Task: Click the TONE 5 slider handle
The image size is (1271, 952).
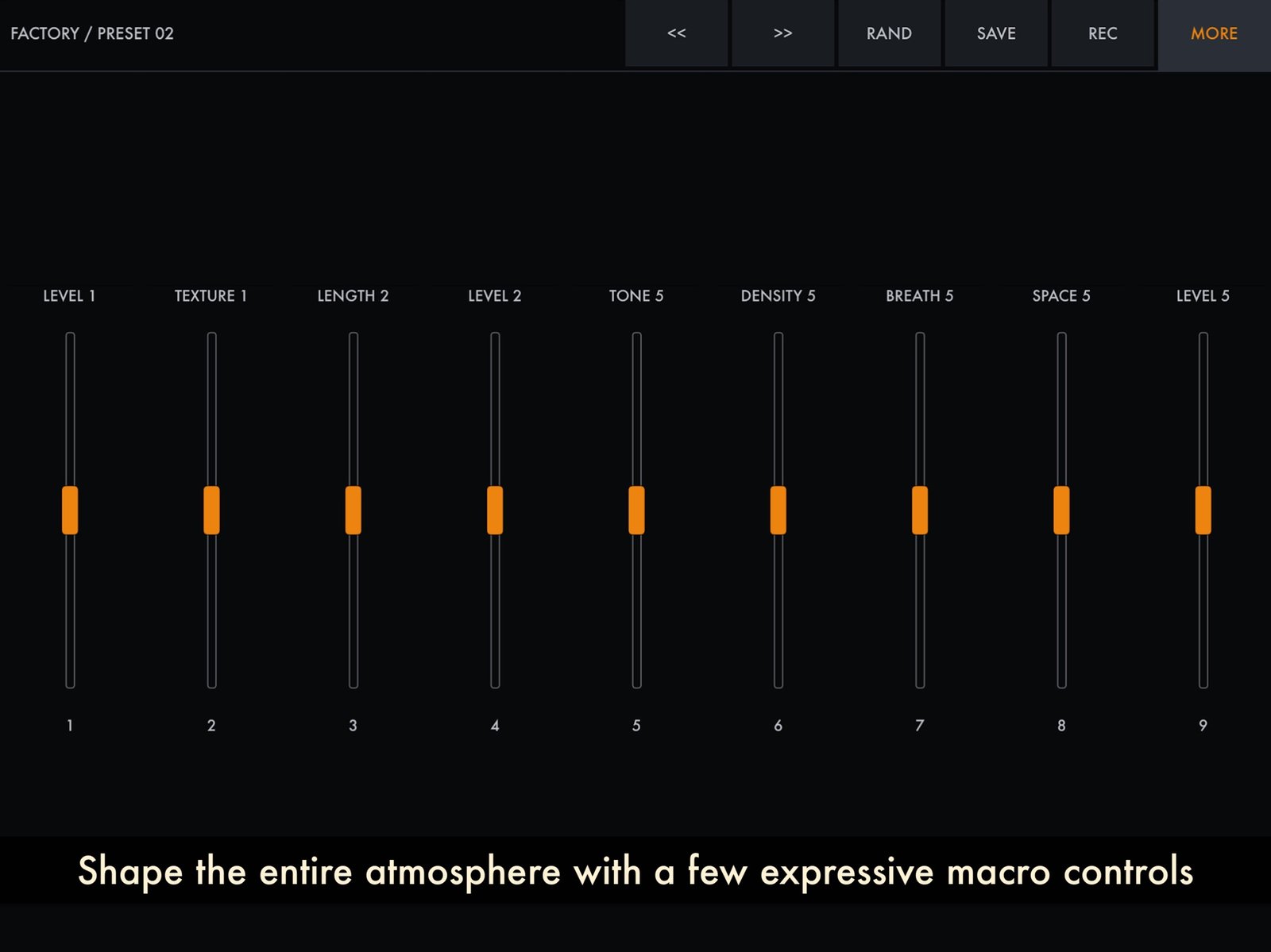Action: tap(636, 510)
